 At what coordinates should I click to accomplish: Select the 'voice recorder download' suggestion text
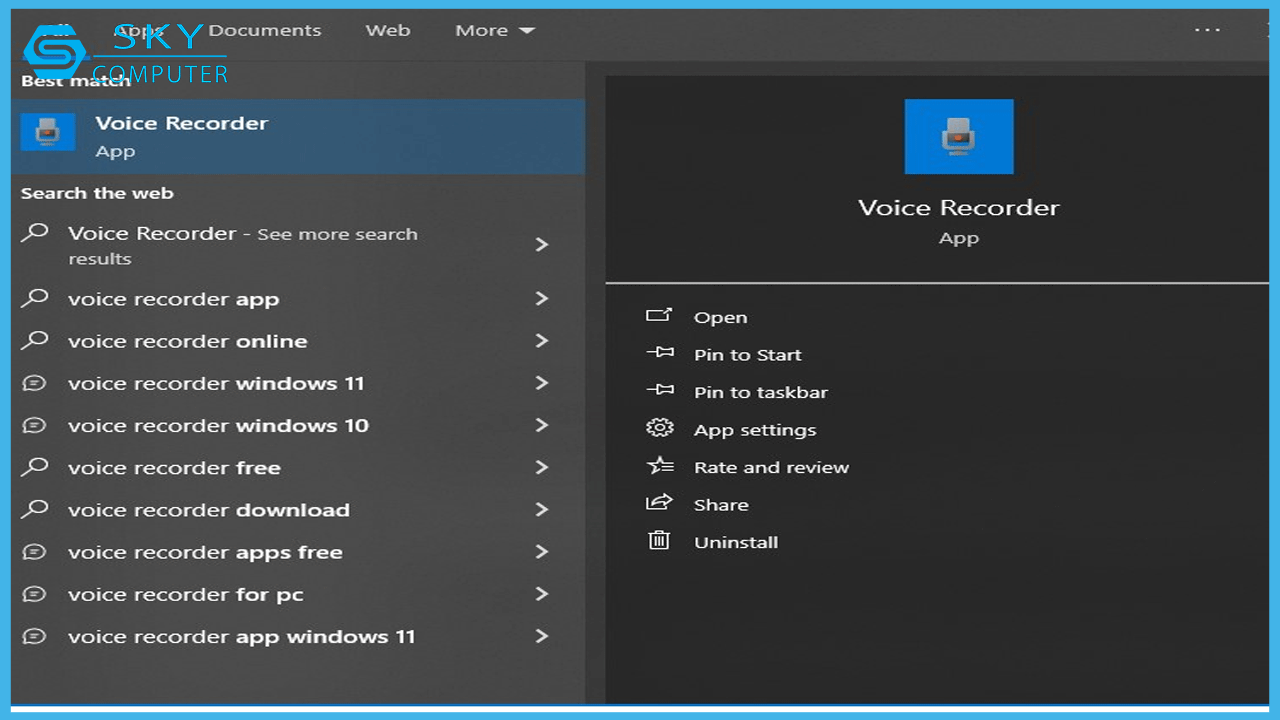[209, 510]
